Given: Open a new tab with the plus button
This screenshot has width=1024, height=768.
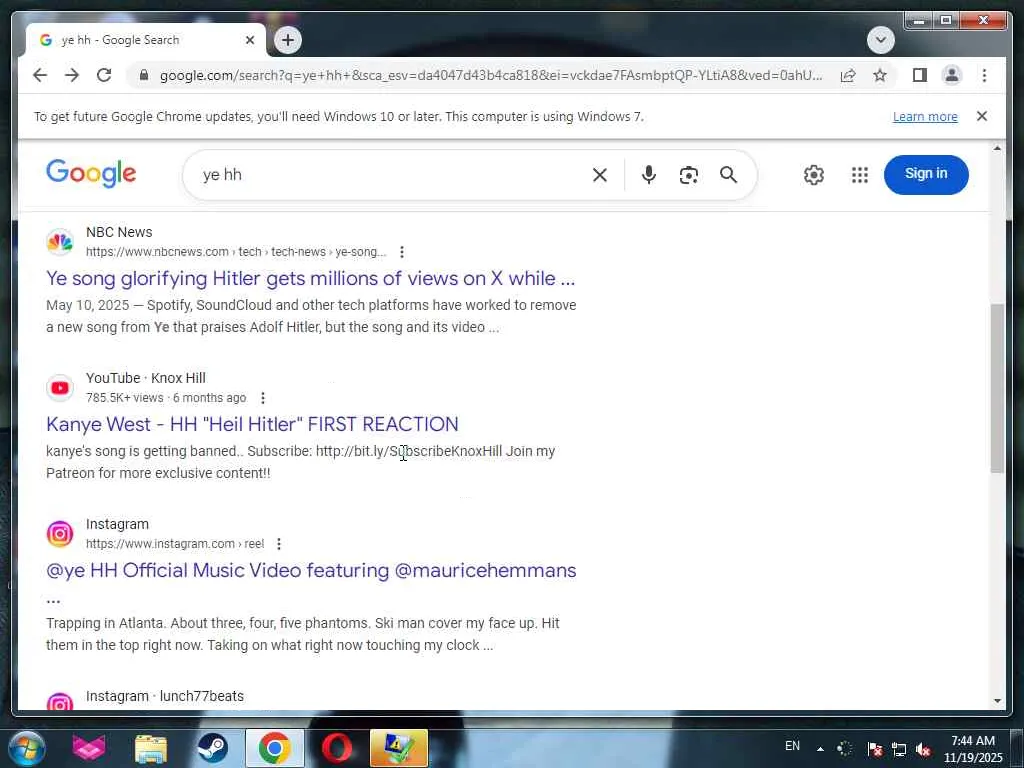Looking at the screenshot, I should click(x=287, y=40).
